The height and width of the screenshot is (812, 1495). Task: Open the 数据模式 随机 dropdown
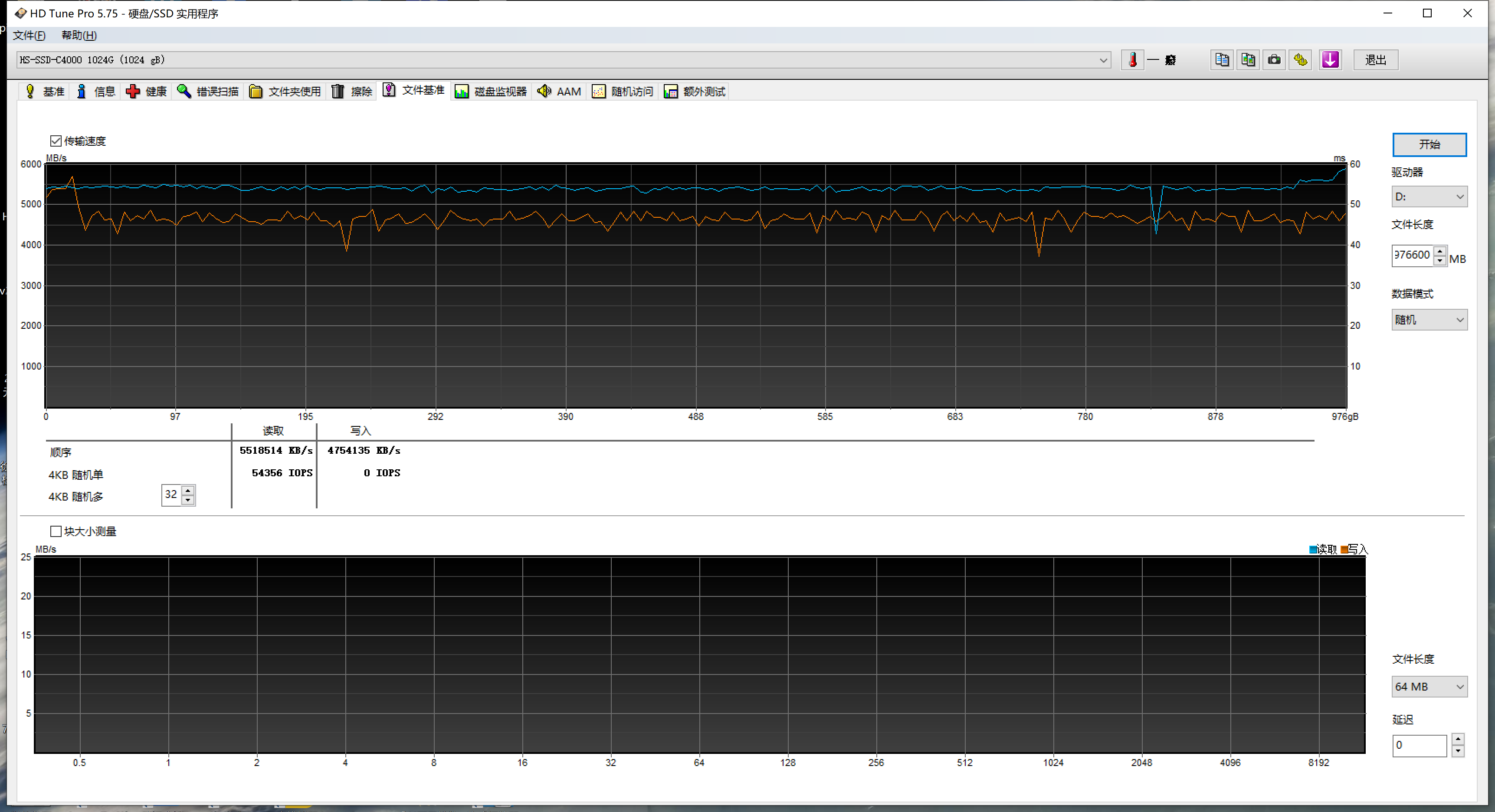[x=1429, y=320]
